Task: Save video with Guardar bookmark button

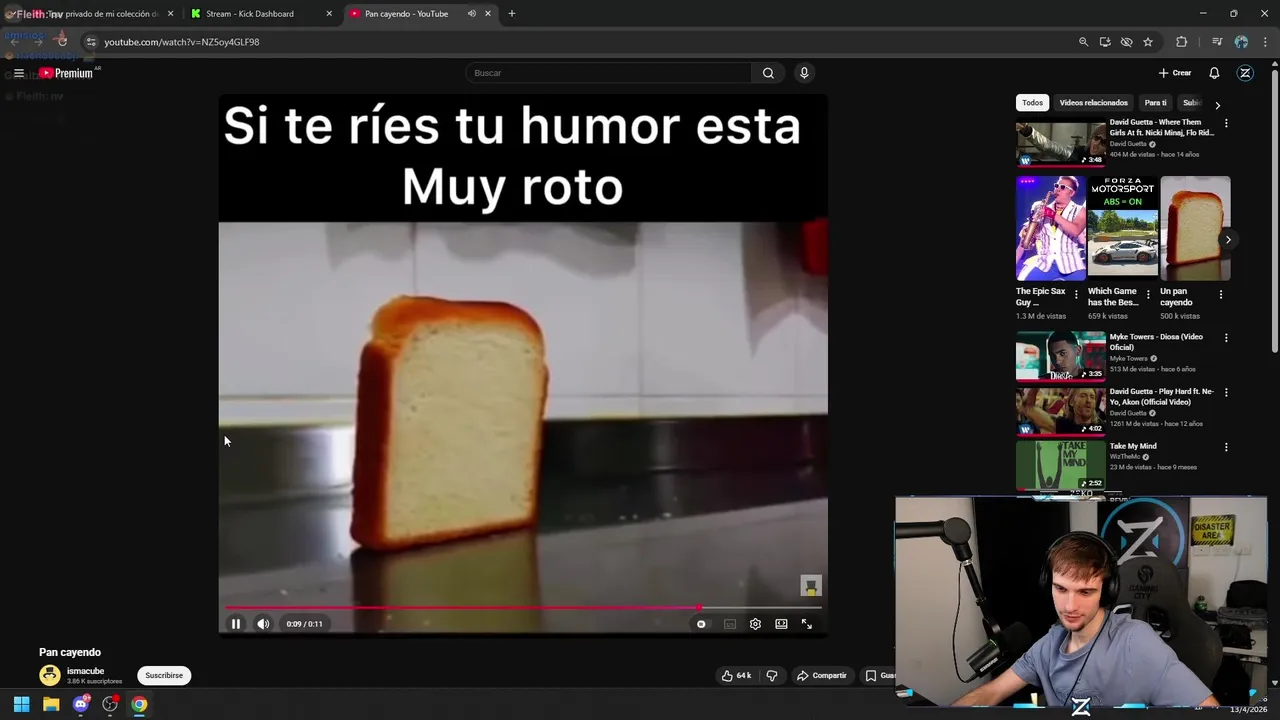Action: pos(880,676)
